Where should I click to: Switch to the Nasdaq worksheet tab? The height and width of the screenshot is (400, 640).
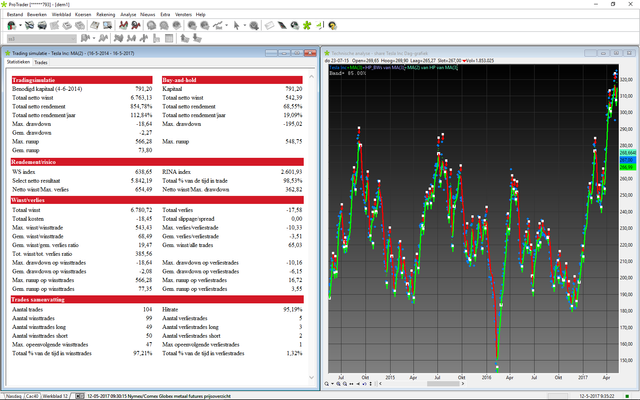tap(13, 396)
